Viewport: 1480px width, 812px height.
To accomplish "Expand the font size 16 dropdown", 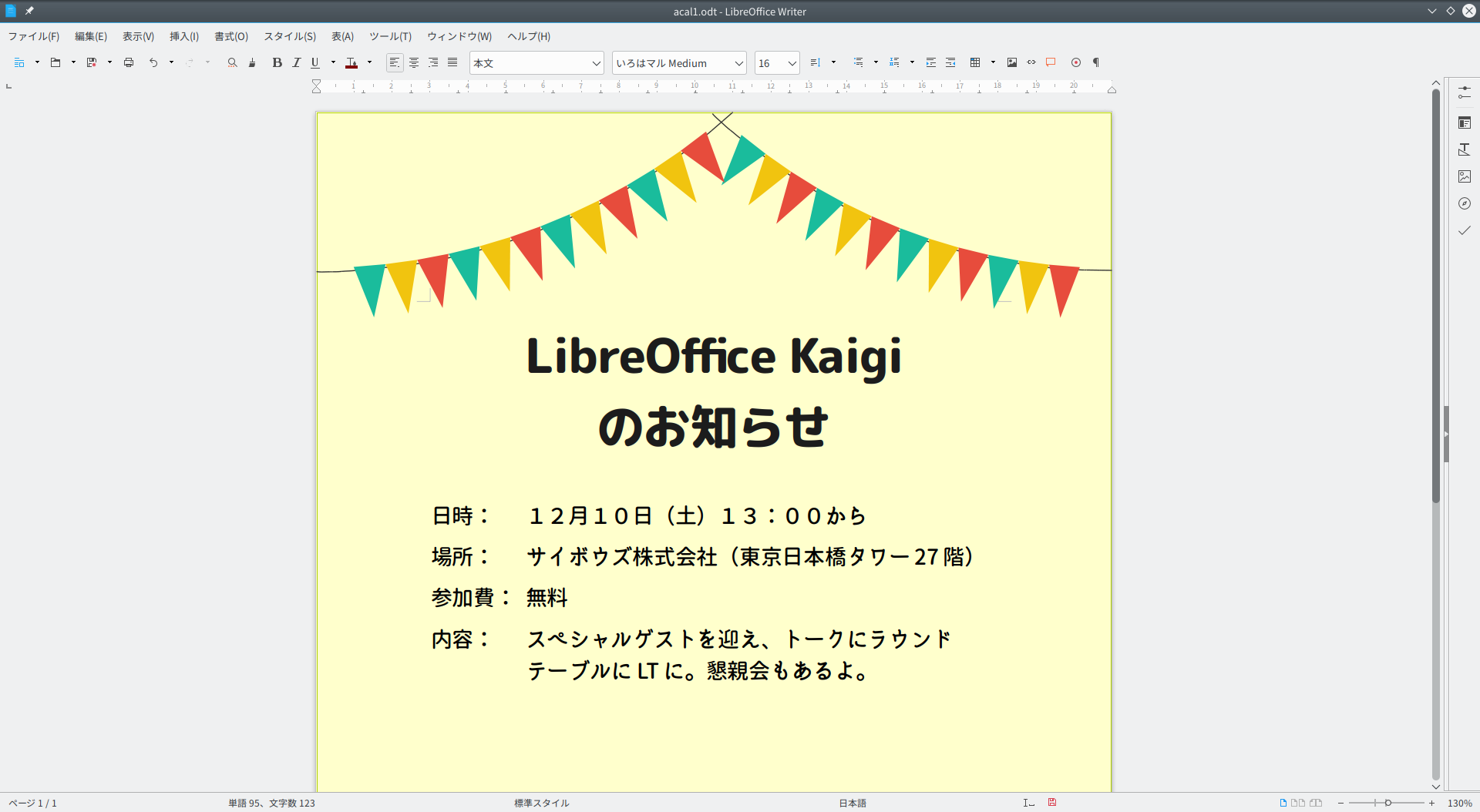I will (792, 63).
